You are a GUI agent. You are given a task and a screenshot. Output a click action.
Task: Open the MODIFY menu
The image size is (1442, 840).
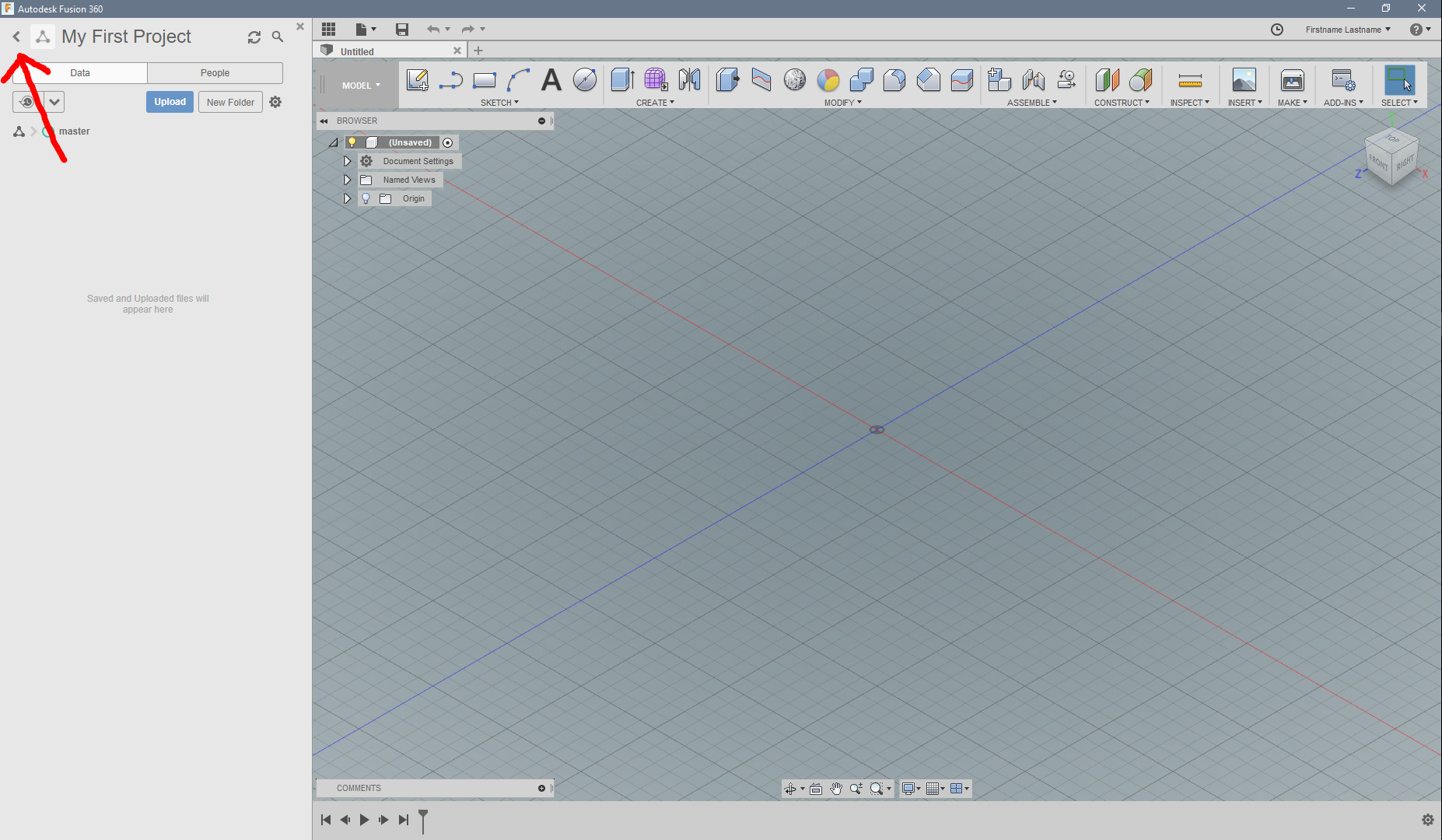tap(842, 103)
